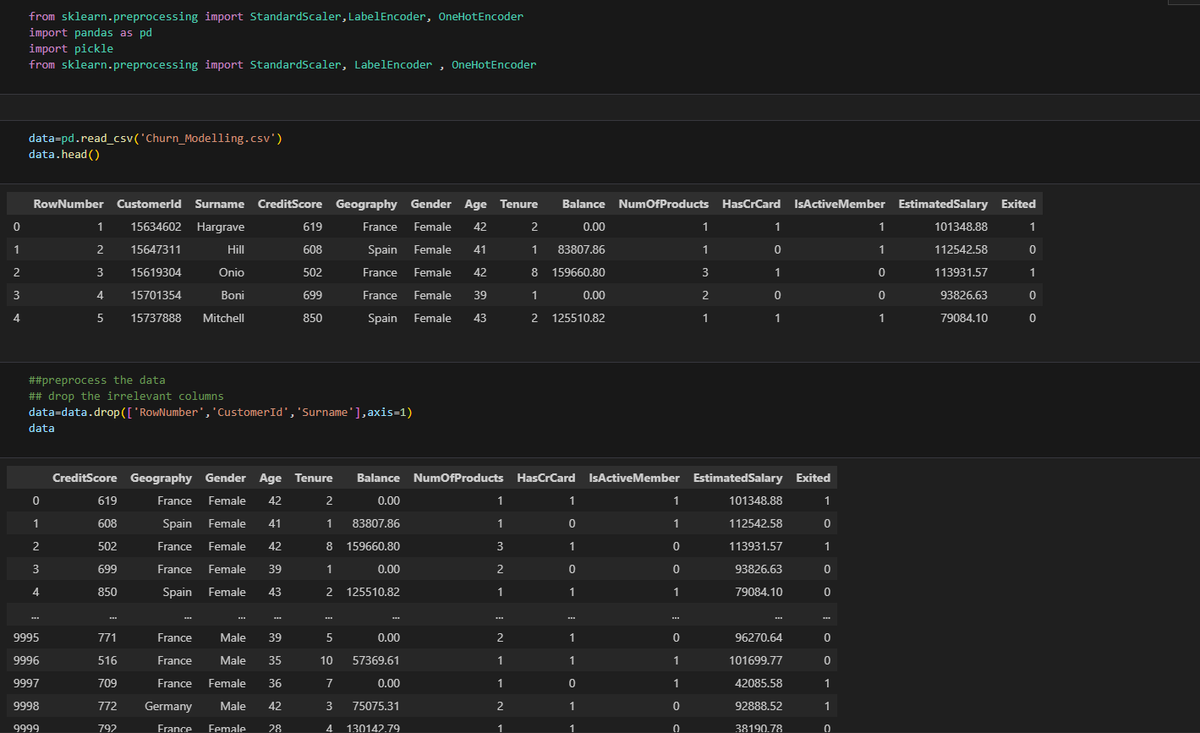This screenshot has height=733, width=1200.
Task: Click the surname Onio
Action: click(232, 273)
